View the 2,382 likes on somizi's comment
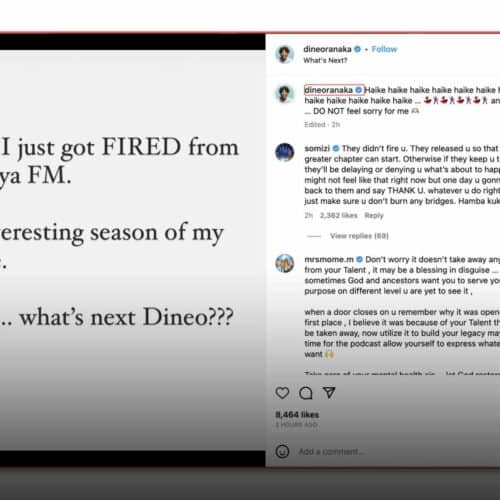The height and width of the screenshot is (500, 500). click(x=339, y=215)
